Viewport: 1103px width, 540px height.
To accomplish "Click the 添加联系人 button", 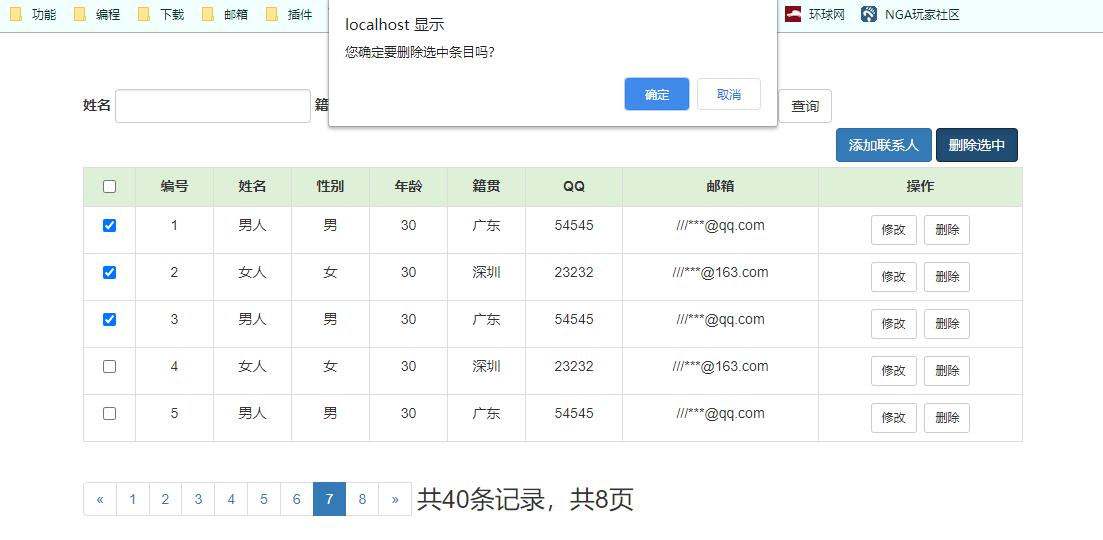I will 884,145.
